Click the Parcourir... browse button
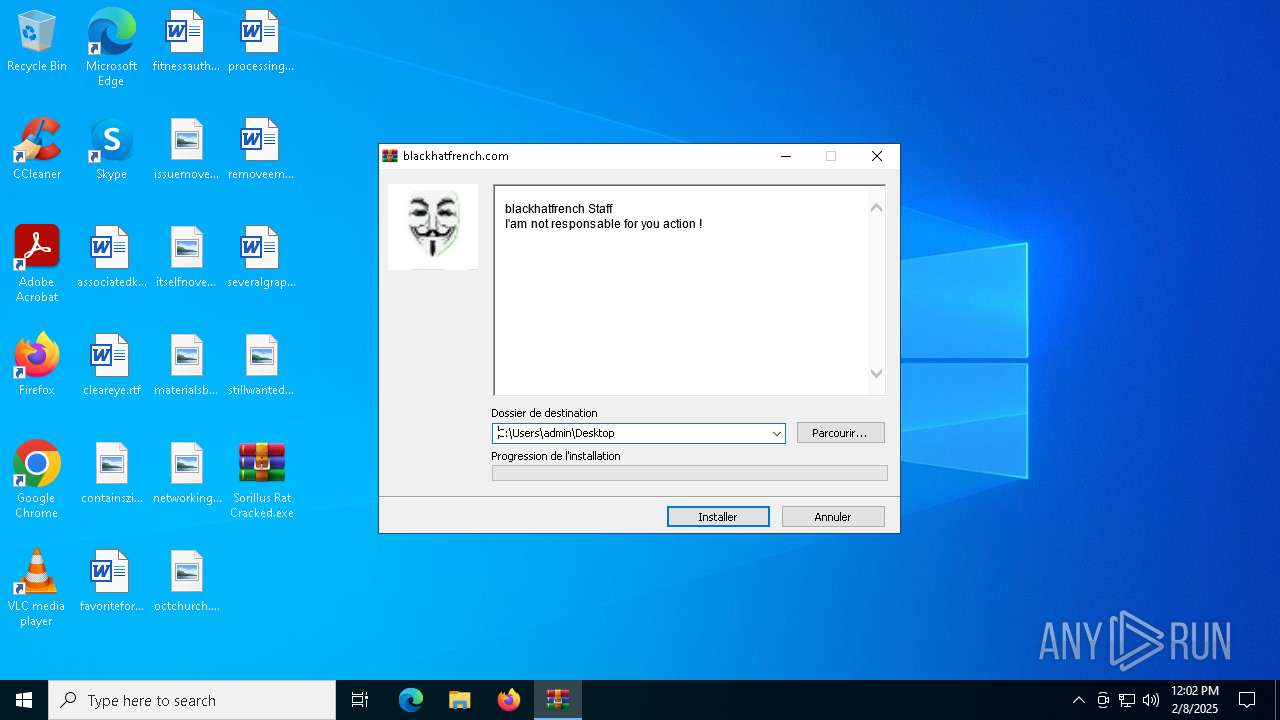1280x720 pixels. click(x=840, y=433)
